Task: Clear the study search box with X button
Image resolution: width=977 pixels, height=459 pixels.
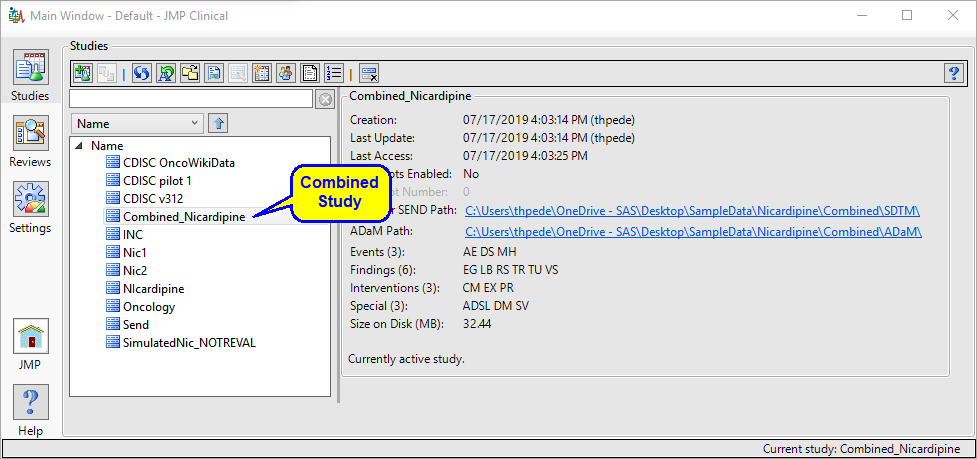Action: pyautogui.click(x=325, y=99)
